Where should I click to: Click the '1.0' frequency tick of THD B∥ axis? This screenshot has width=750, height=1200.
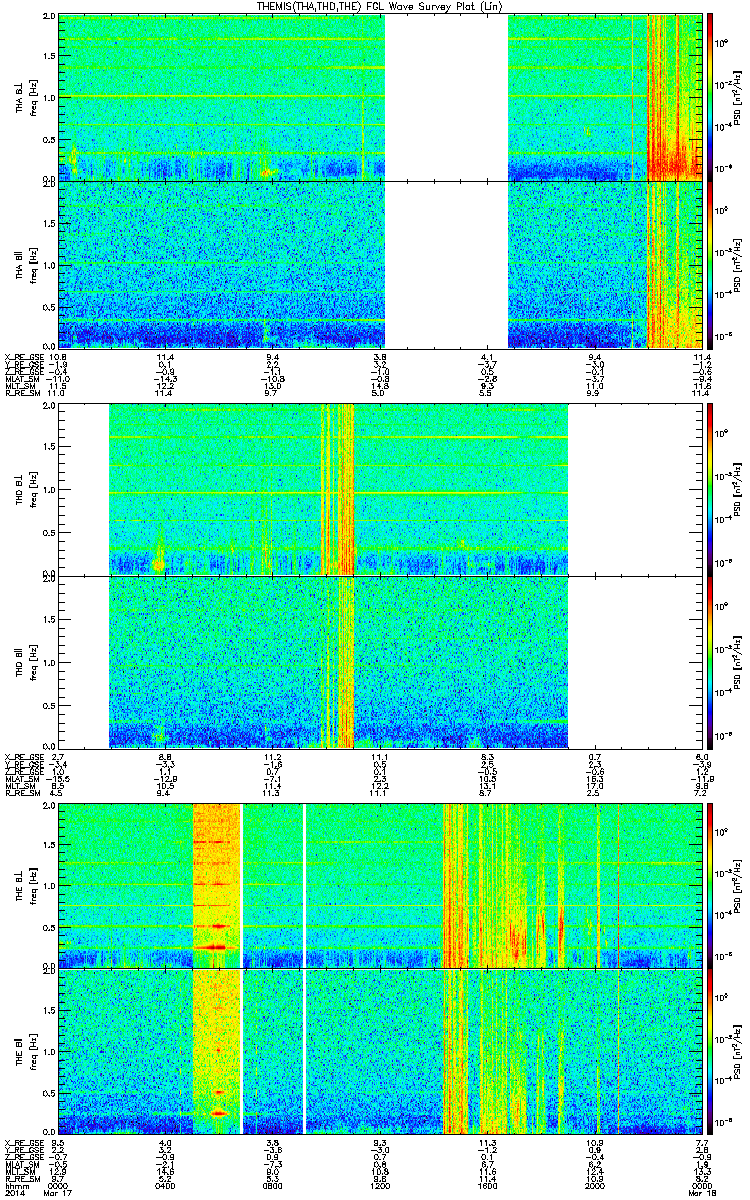pos(50,661)
